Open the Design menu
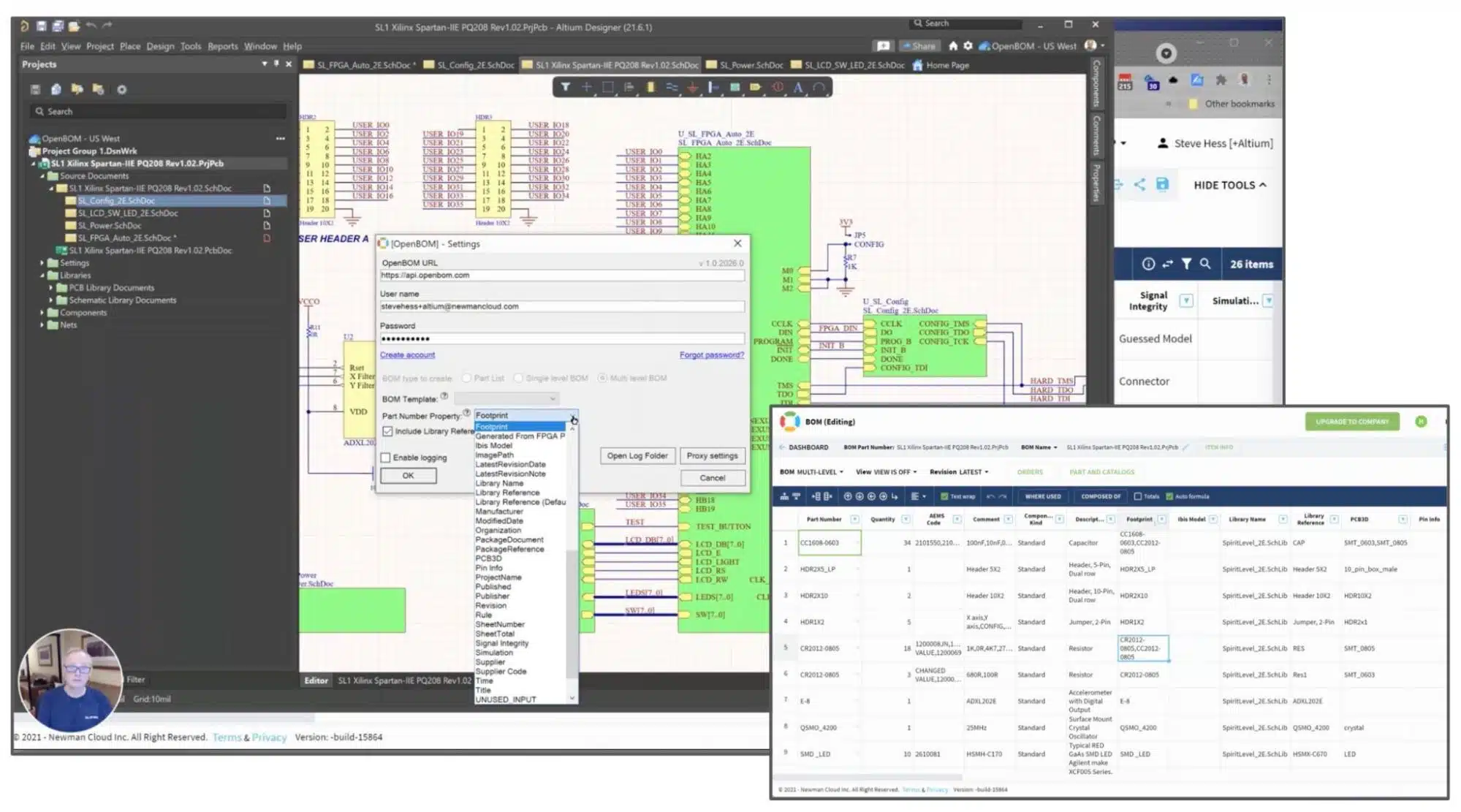Image resolution: width=1461 pixels, height=812 pixels. tap(160, 46)
